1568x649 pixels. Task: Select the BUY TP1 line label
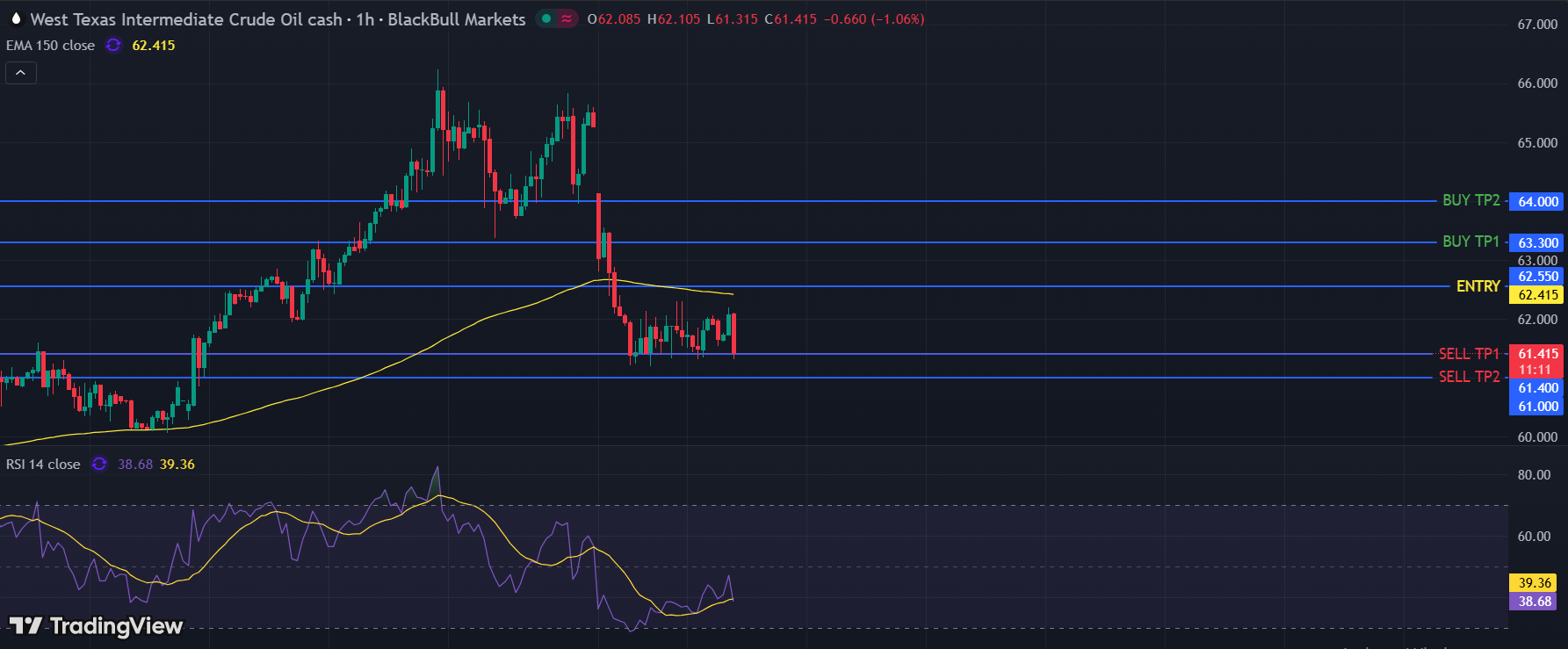pyautogui.click(x=1470, y=242)
